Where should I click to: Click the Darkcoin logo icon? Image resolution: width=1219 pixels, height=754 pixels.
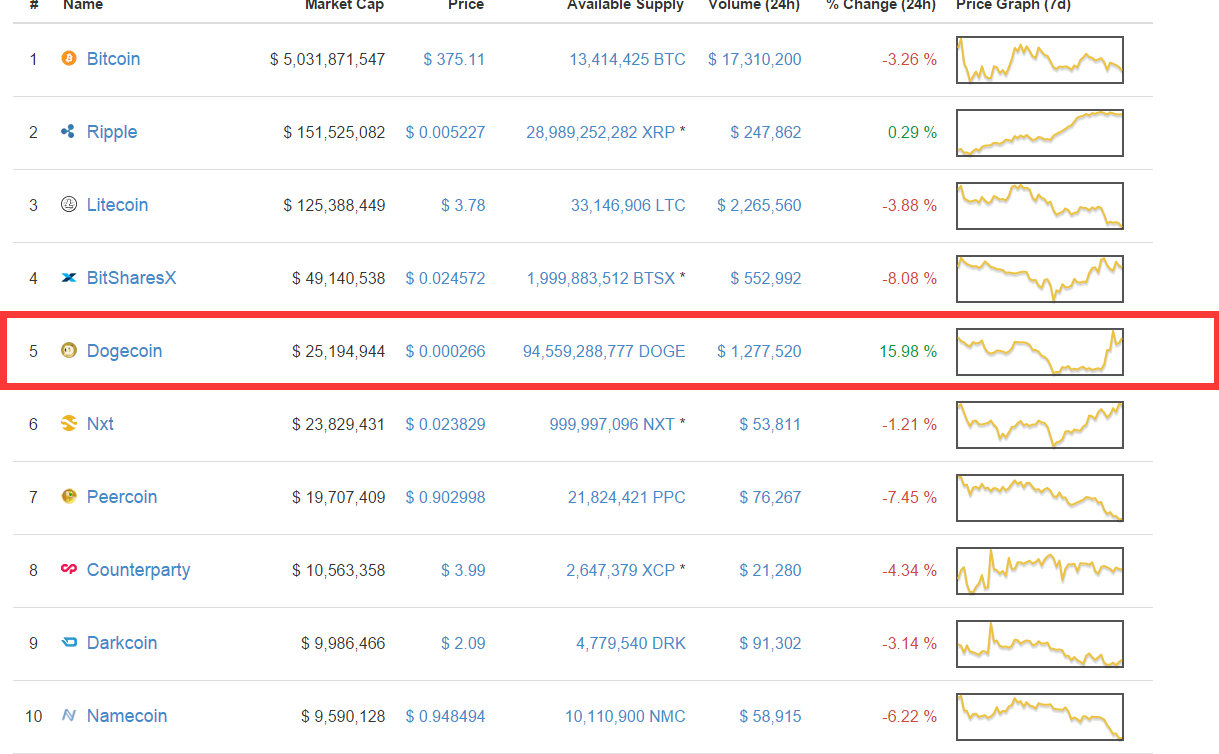point(69,643)
